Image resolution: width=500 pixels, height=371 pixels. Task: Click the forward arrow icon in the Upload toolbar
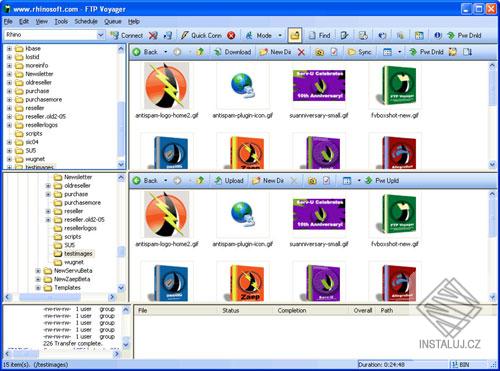pos(177,181)
